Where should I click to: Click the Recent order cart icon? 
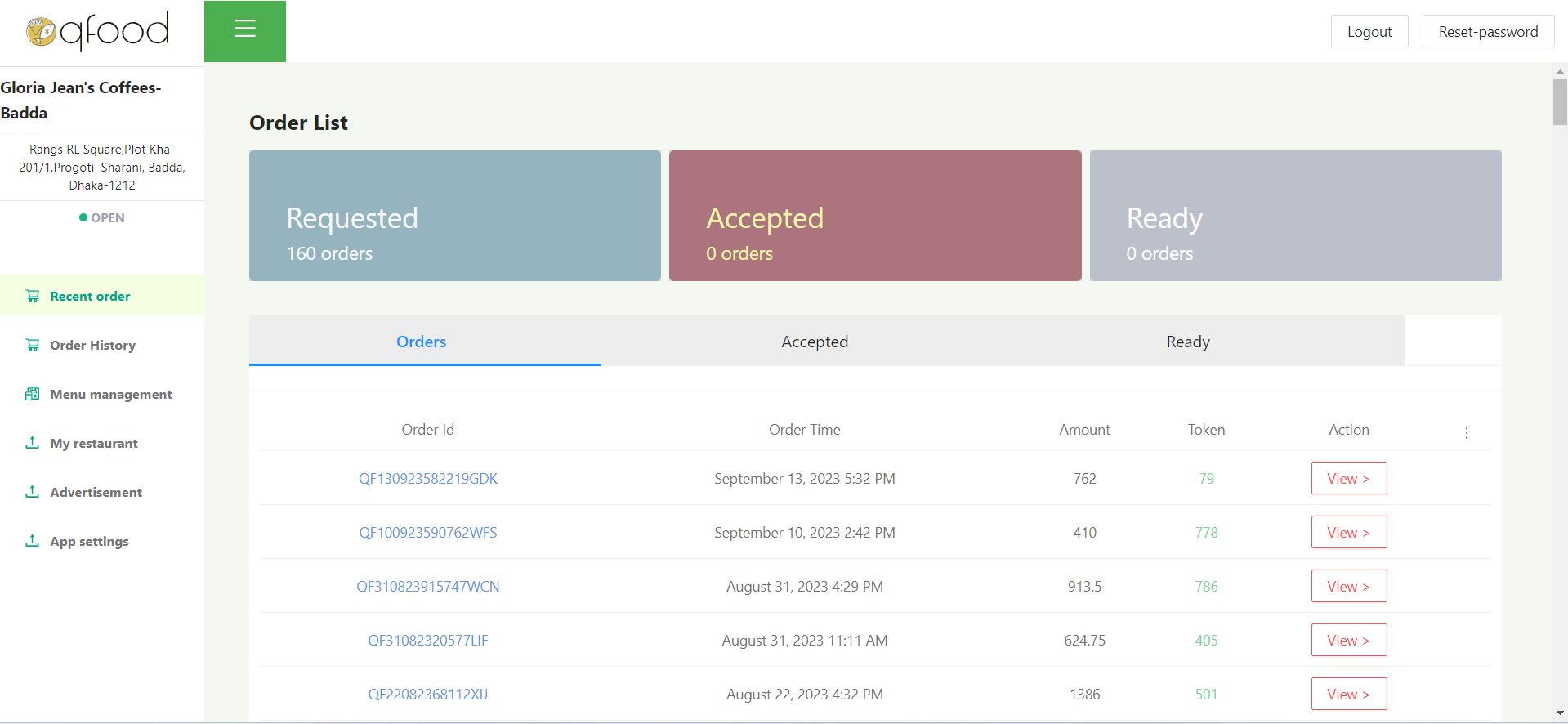point(33,296)
